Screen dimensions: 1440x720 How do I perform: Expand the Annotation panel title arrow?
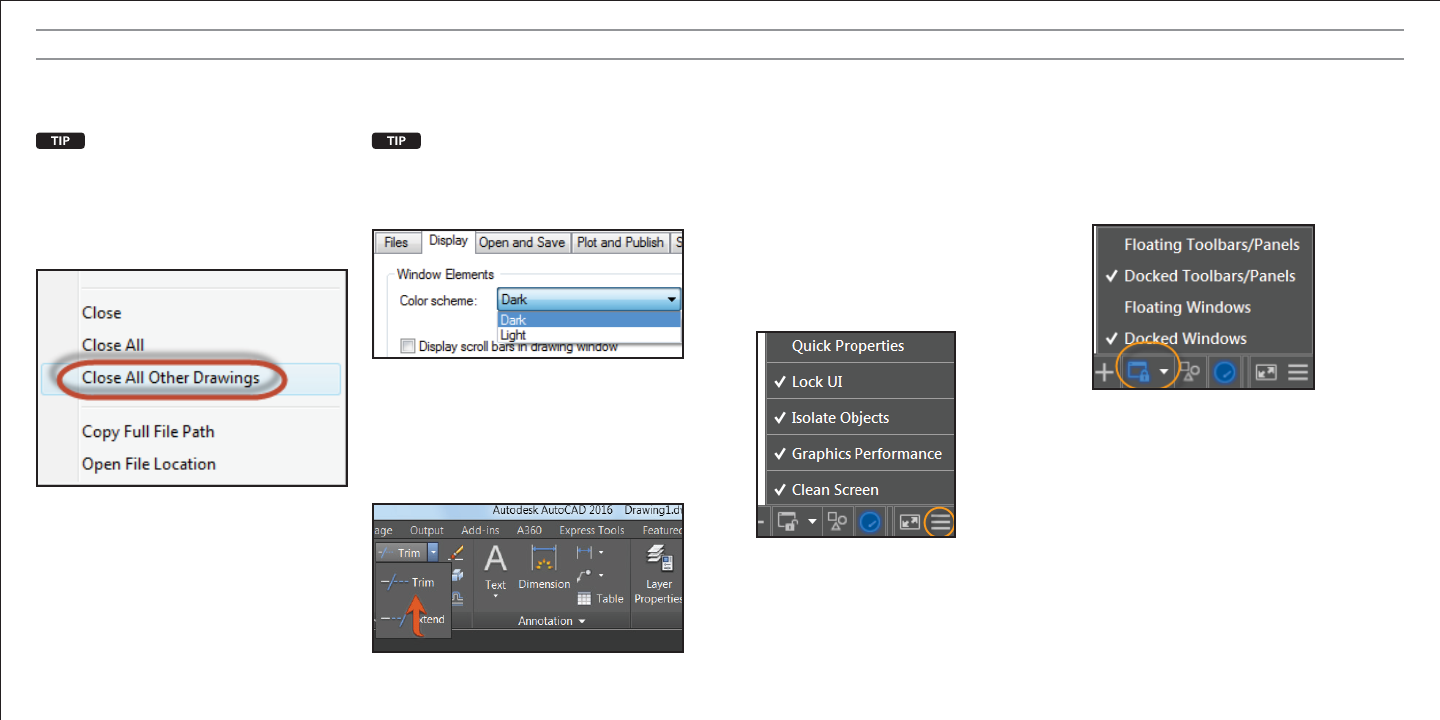581,622
